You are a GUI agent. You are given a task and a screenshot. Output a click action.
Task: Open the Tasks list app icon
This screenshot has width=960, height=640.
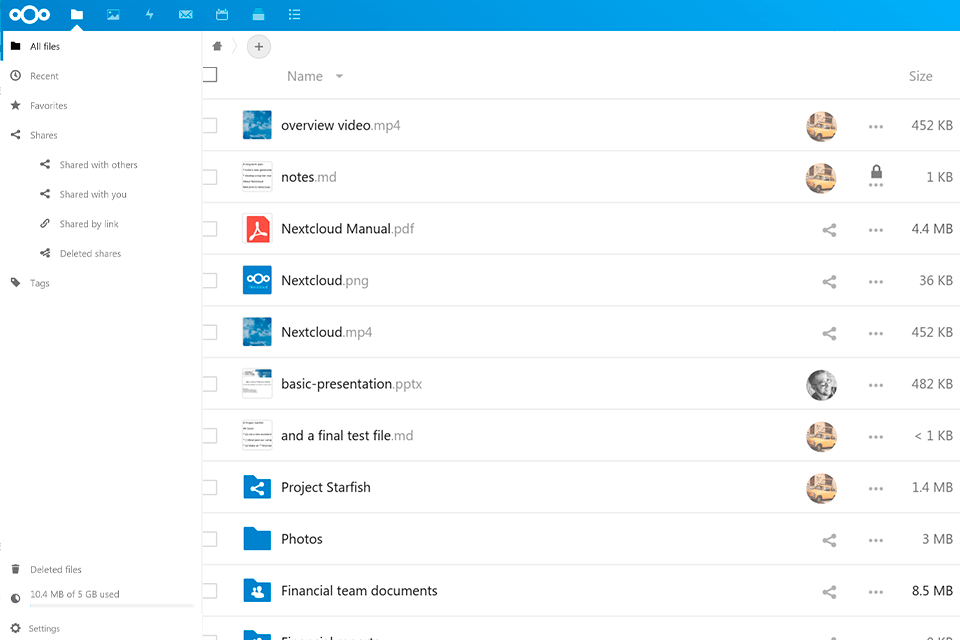294,15
